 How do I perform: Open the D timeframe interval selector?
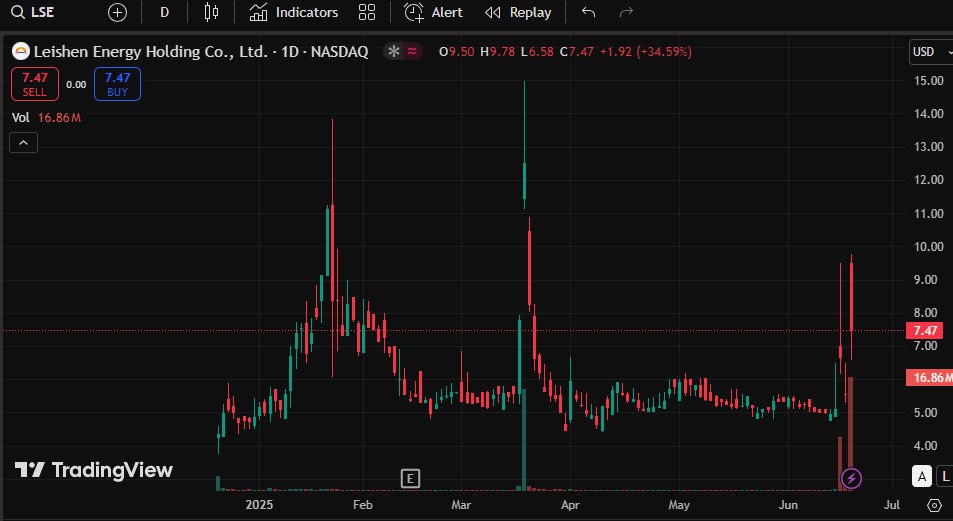pyautogui.click(x=164, y=12)
